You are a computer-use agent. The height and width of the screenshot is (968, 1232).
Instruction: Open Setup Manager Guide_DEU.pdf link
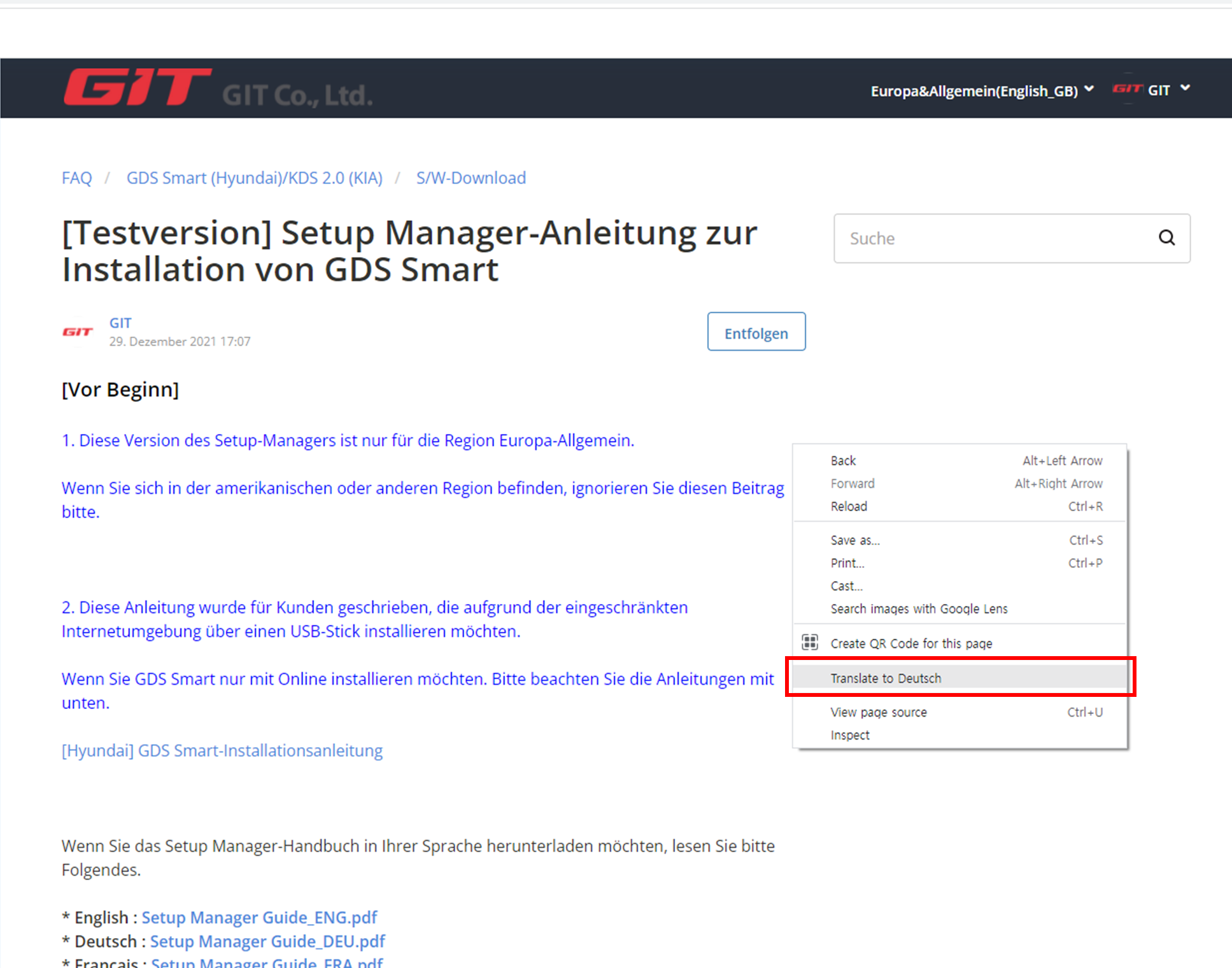pos(267,941)
